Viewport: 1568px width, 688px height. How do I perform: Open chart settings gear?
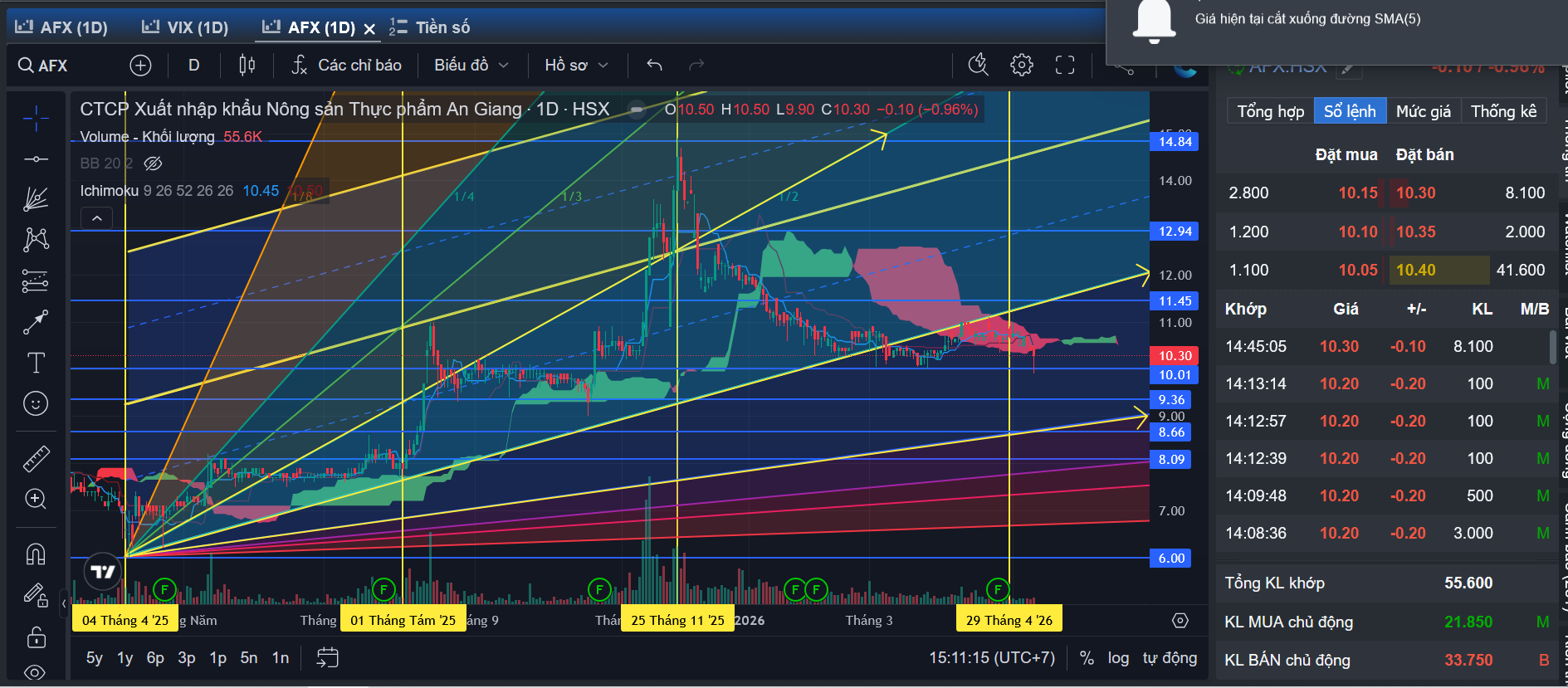pos(1022,66)
